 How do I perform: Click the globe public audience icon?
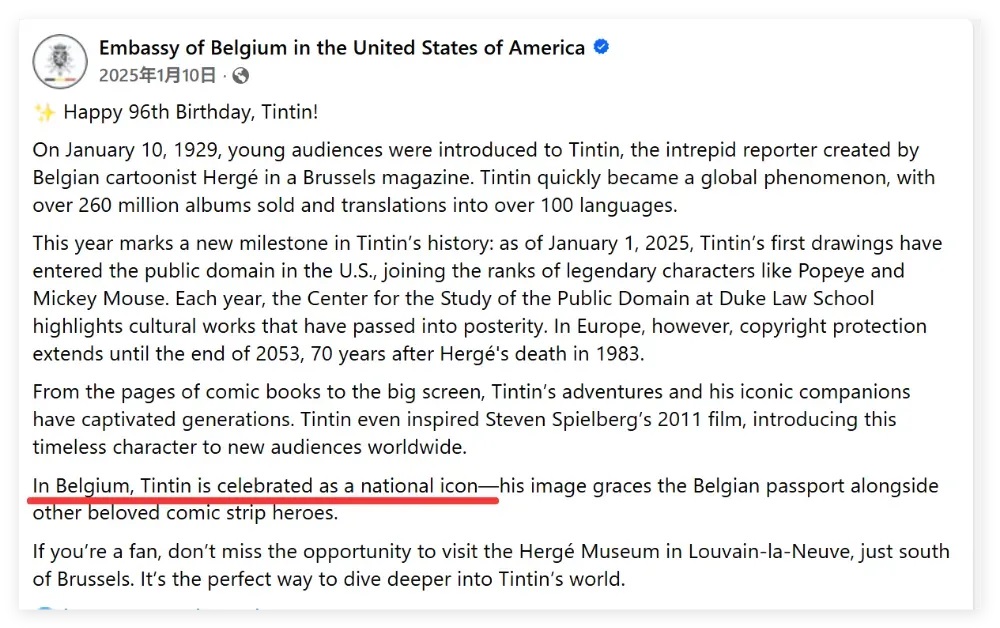click(x=241, y=75)
